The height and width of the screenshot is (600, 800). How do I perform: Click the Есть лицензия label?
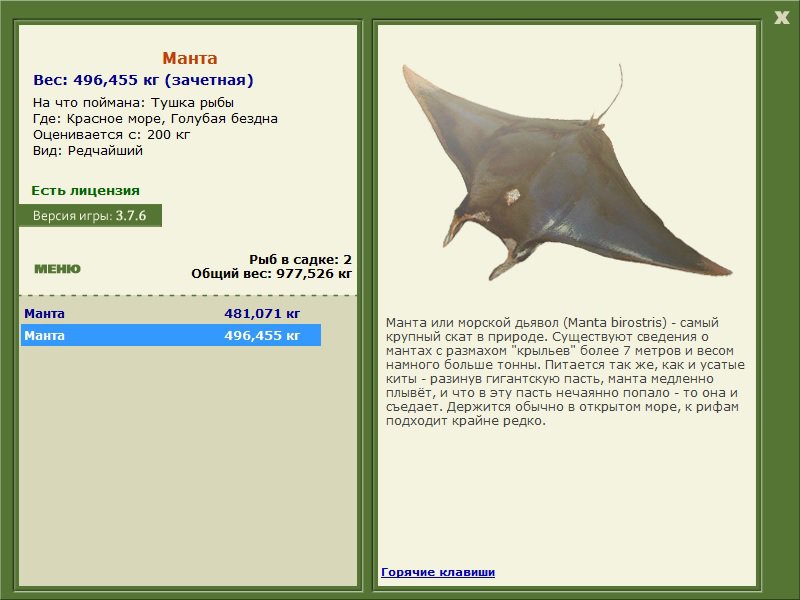[85, 190]
